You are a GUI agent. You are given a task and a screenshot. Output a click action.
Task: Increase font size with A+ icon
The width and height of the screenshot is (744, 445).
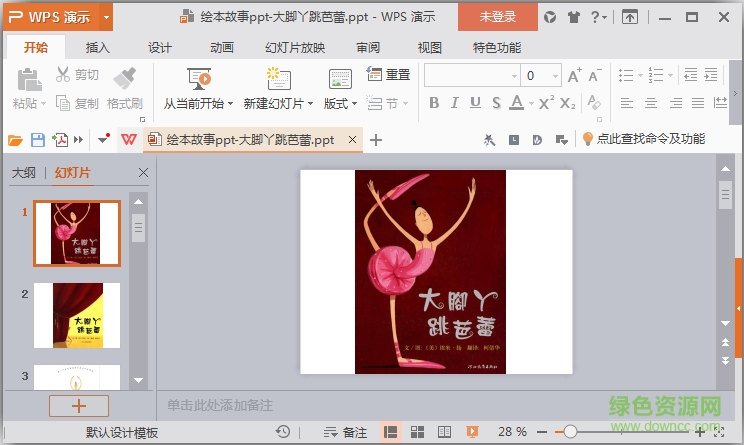tap(575, 75)
